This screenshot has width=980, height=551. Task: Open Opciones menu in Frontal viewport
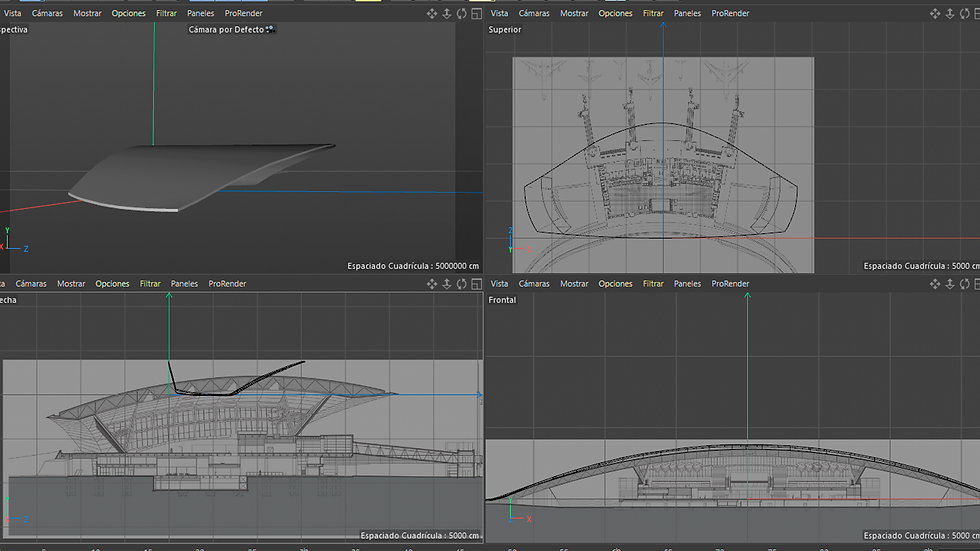pos(616,284)
